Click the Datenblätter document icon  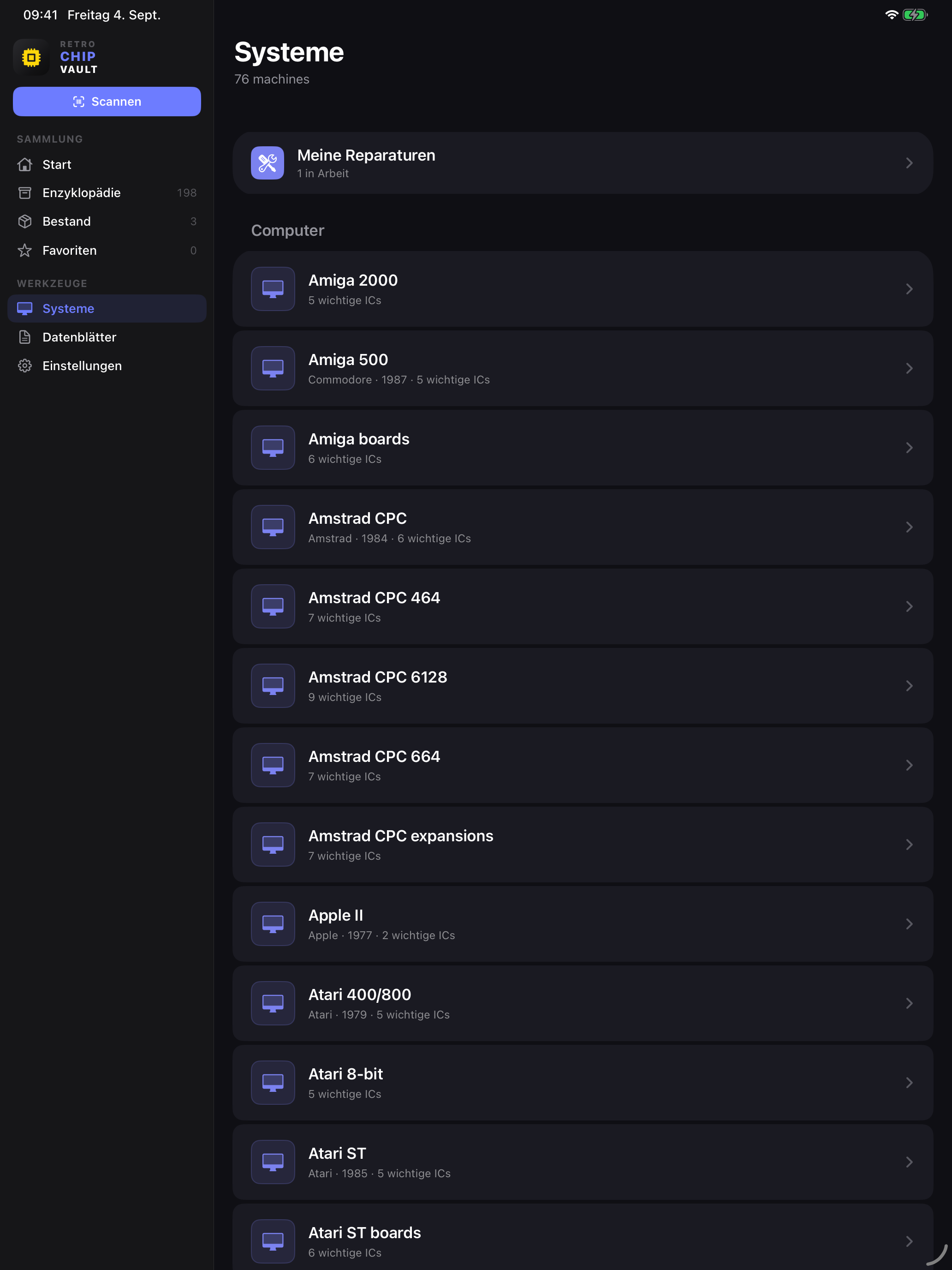(24, 337)
